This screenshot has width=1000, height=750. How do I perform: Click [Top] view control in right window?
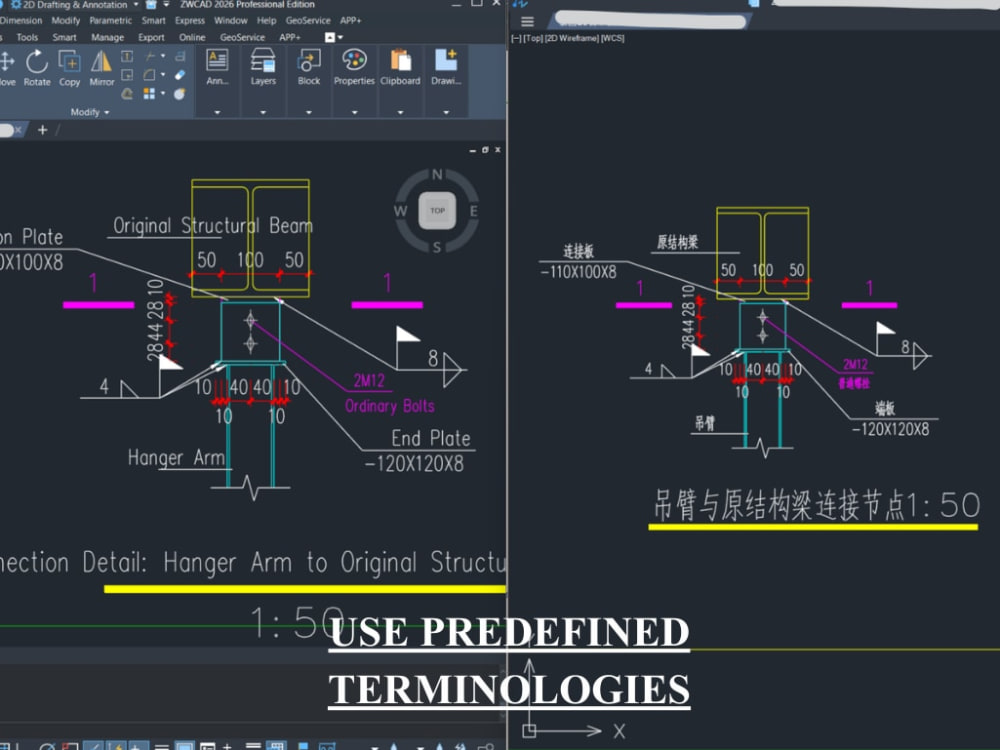[x=533, y=38]
